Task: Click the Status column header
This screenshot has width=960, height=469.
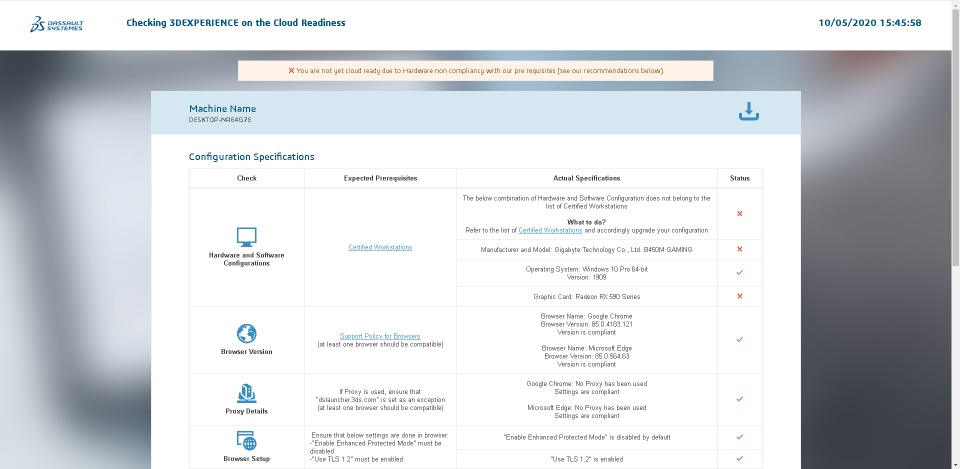Action: pos(740,178)
